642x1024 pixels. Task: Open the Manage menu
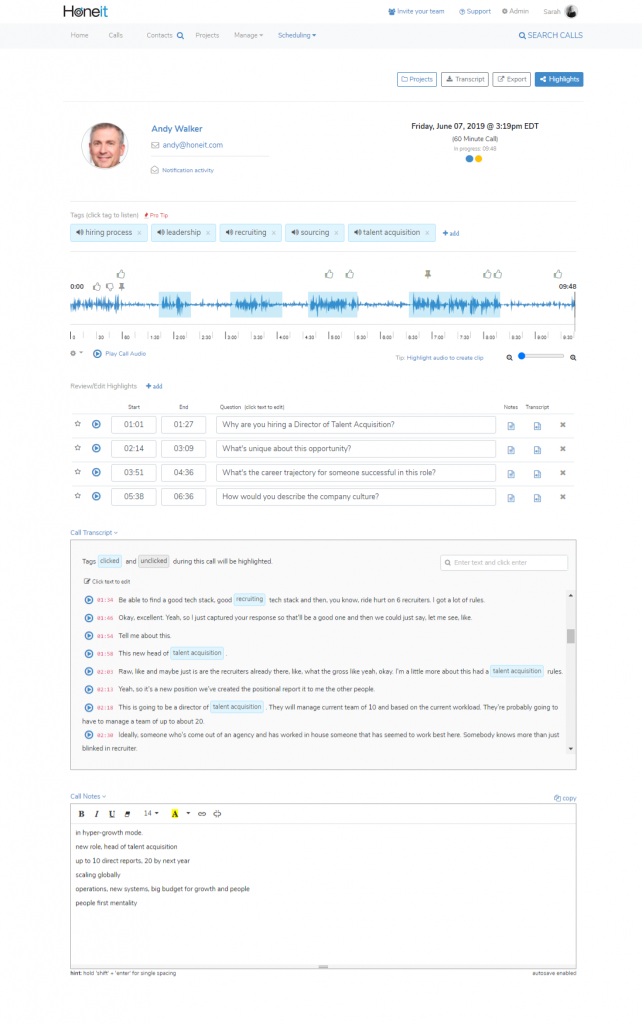pyautogui.click(x=248, y=35)
